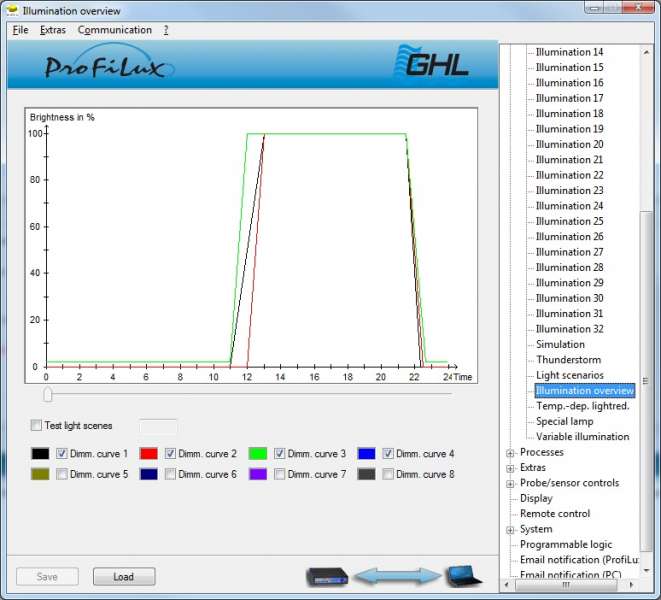Open the Extras menu
661x600 pixels.
(53, 30)
